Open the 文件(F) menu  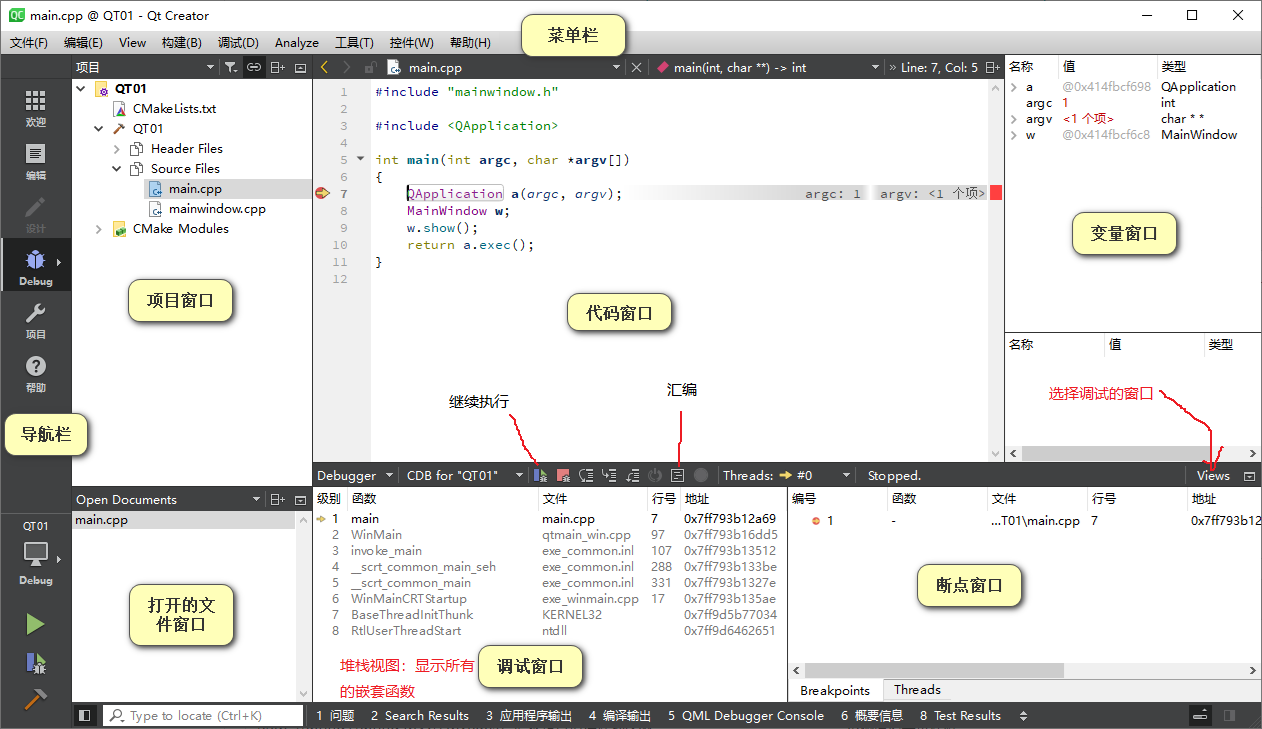(29, 43)
